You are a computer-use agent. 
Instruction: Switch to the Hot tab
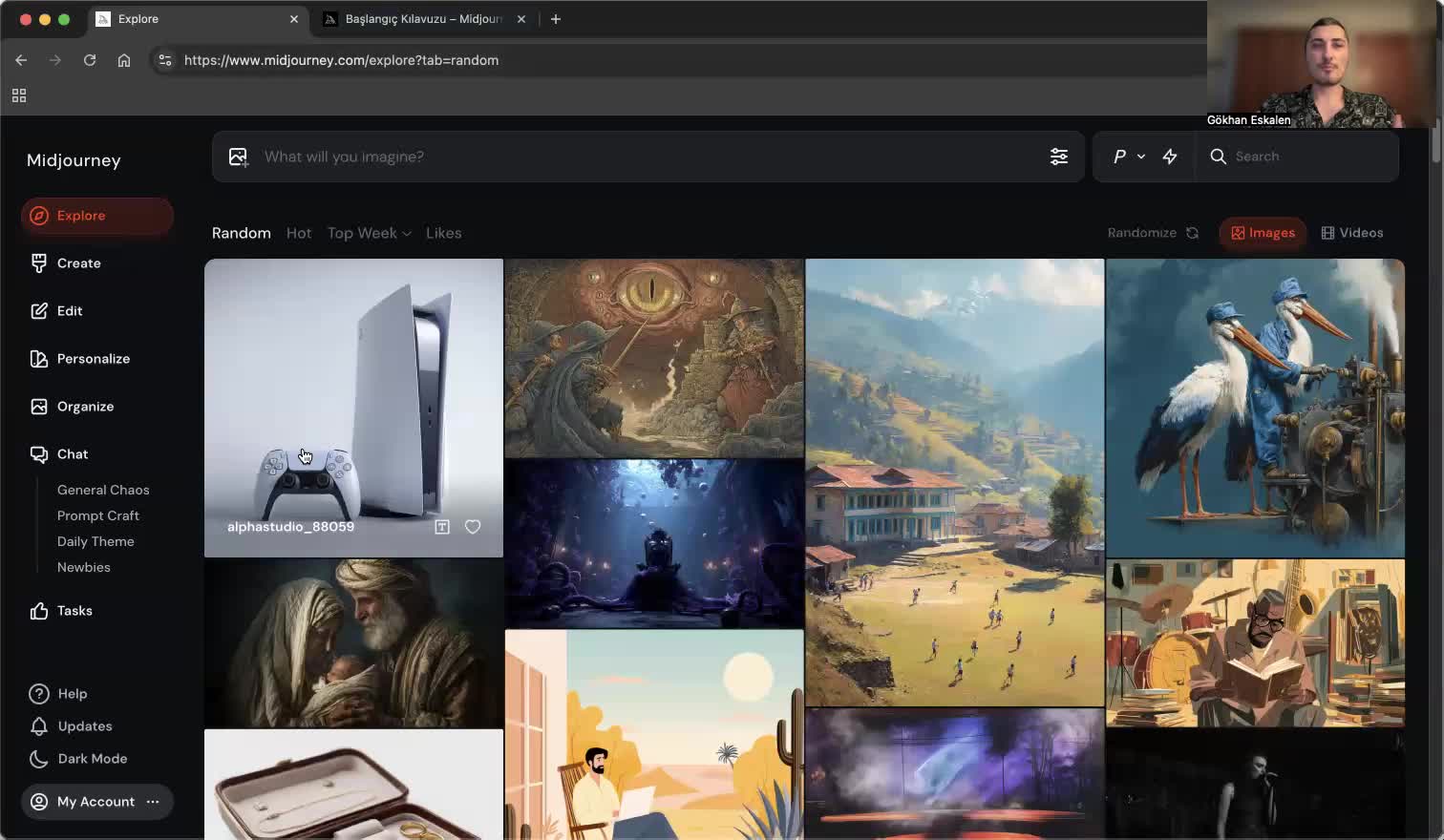point(299,233)
